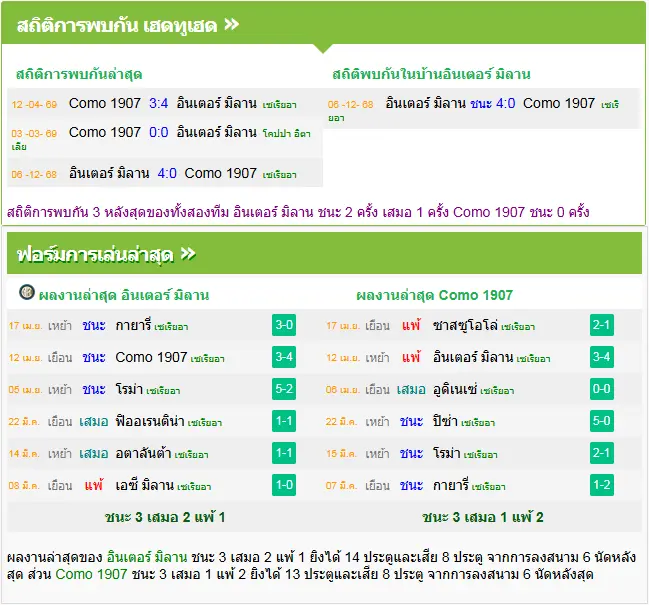
Task: Click Como 1907 in the 12-04-69 row
Action: click(105, 103)
